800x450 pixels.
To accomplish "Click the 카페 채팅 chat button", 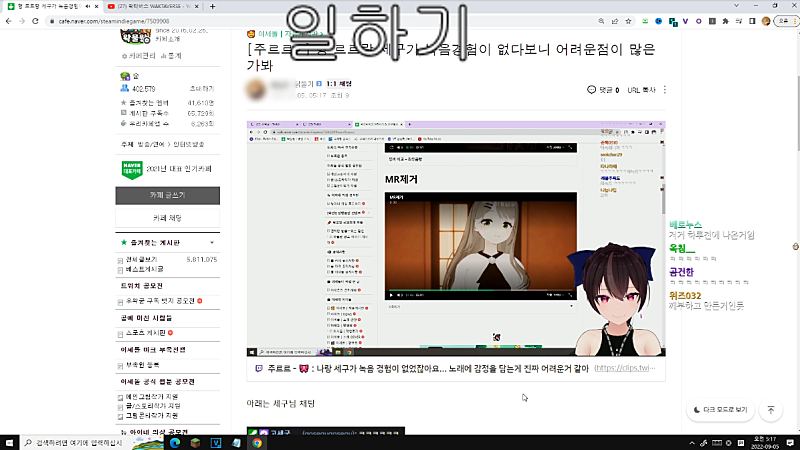I will (167, 218).
